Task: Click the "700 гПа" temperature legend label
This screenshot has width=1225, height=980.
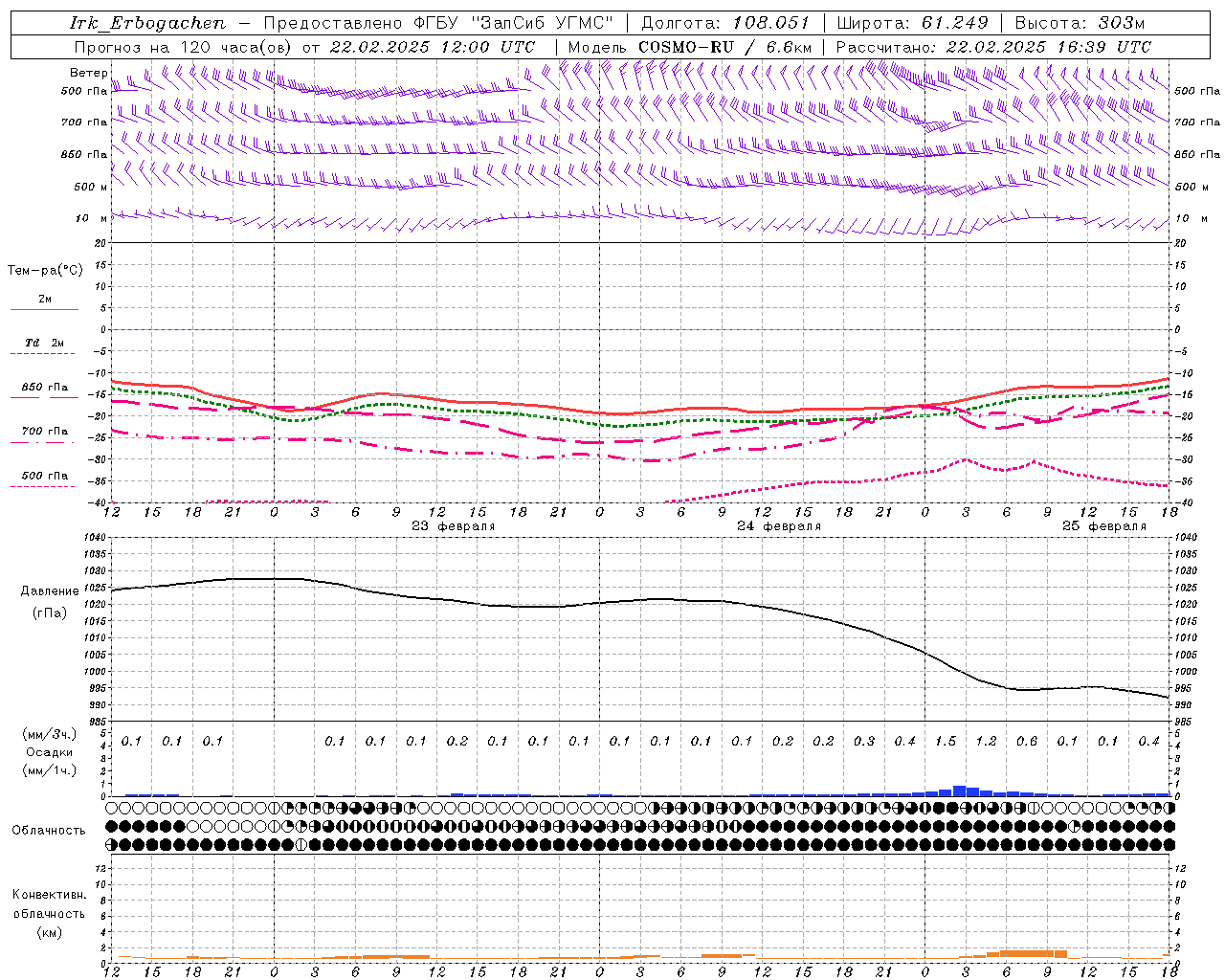Action: (44, 432)
